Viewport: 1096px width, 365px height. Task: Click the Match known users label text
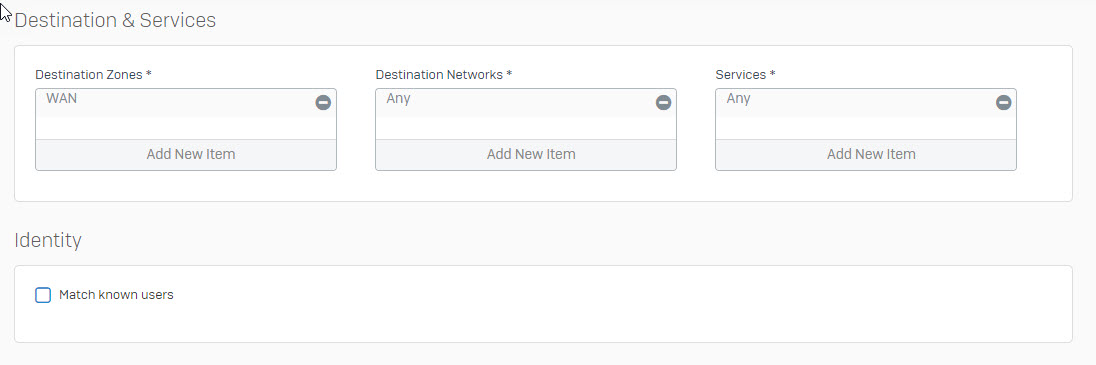116,294
